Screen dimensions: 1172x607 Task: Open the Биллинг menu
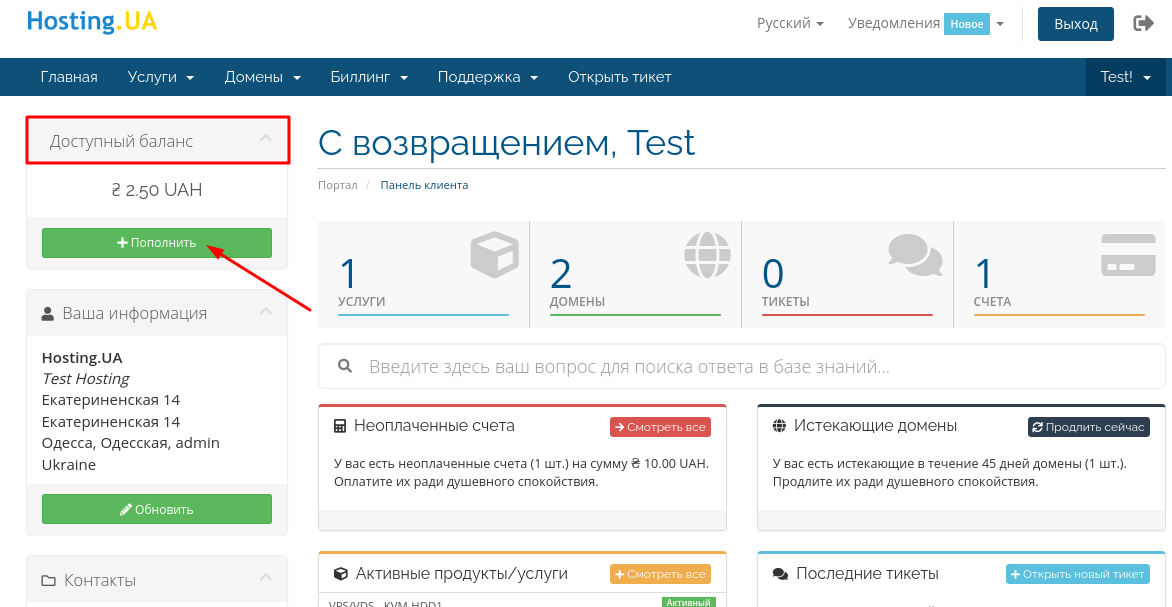pyautogui.click(x=369, y=77)
